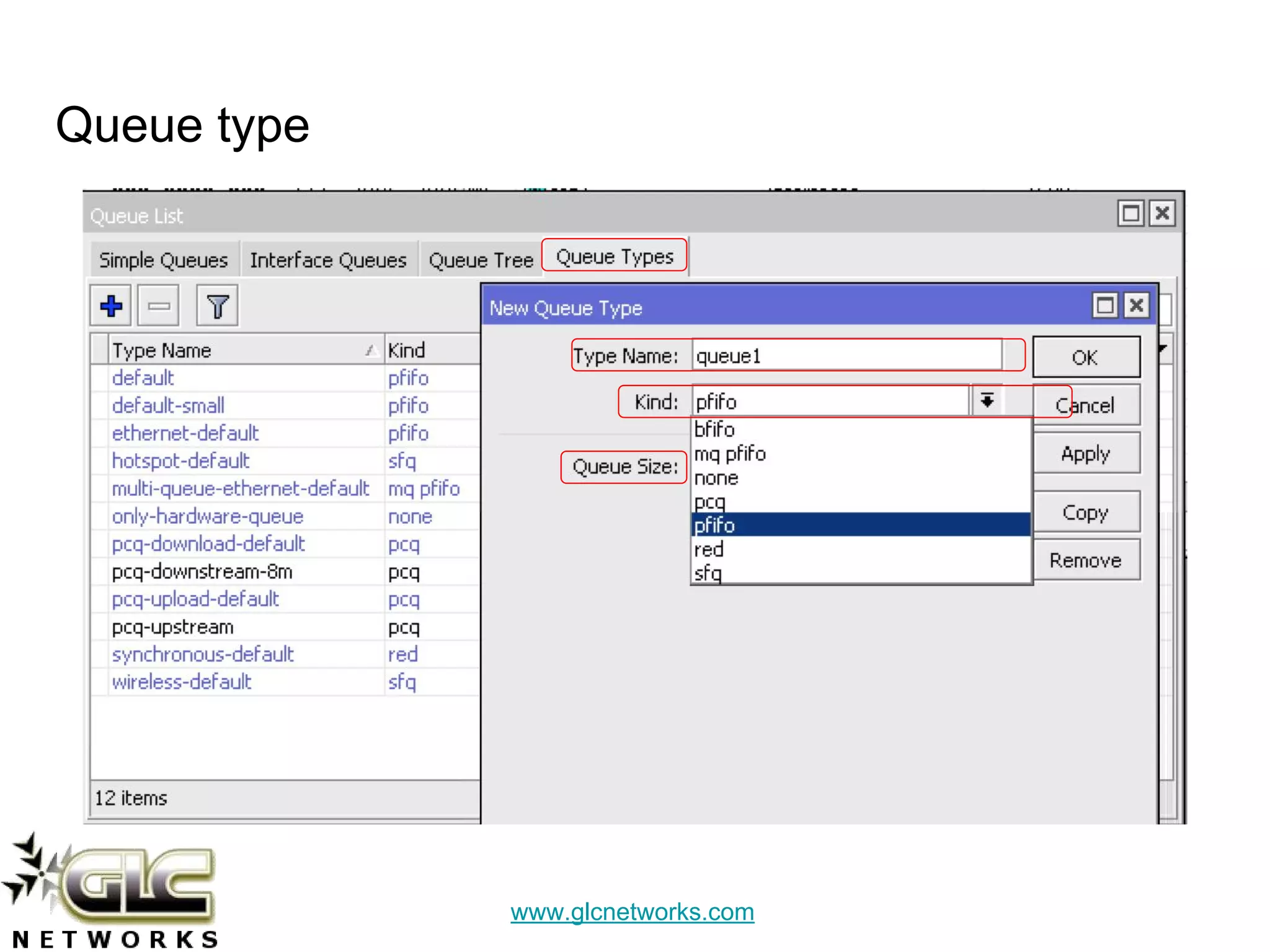Close the New Queue Type dialog
1270x952 pixels.
1136,306
